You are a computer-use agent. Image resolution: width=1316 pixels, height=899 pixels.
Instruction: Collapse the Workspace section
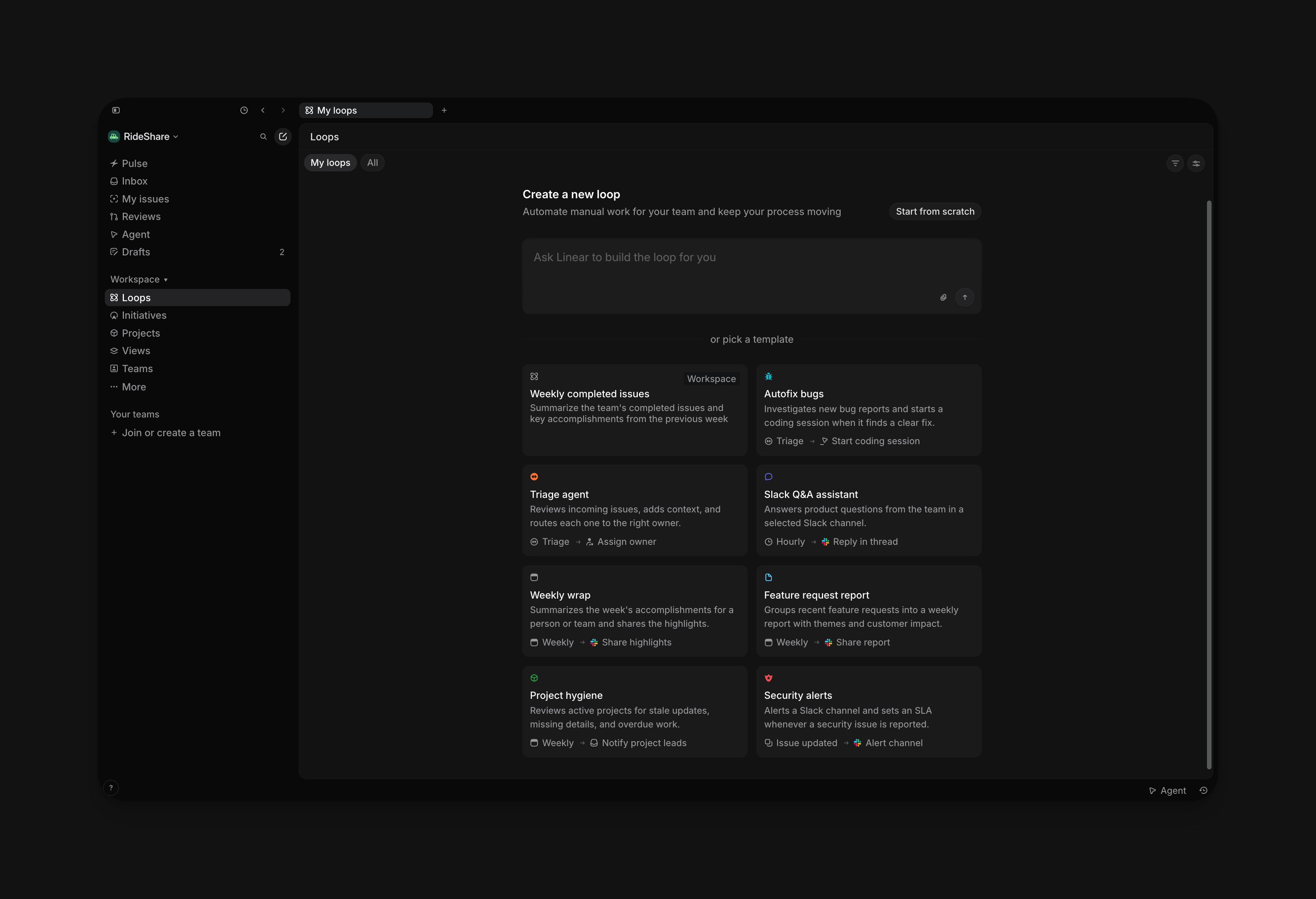tap(139, 279)
